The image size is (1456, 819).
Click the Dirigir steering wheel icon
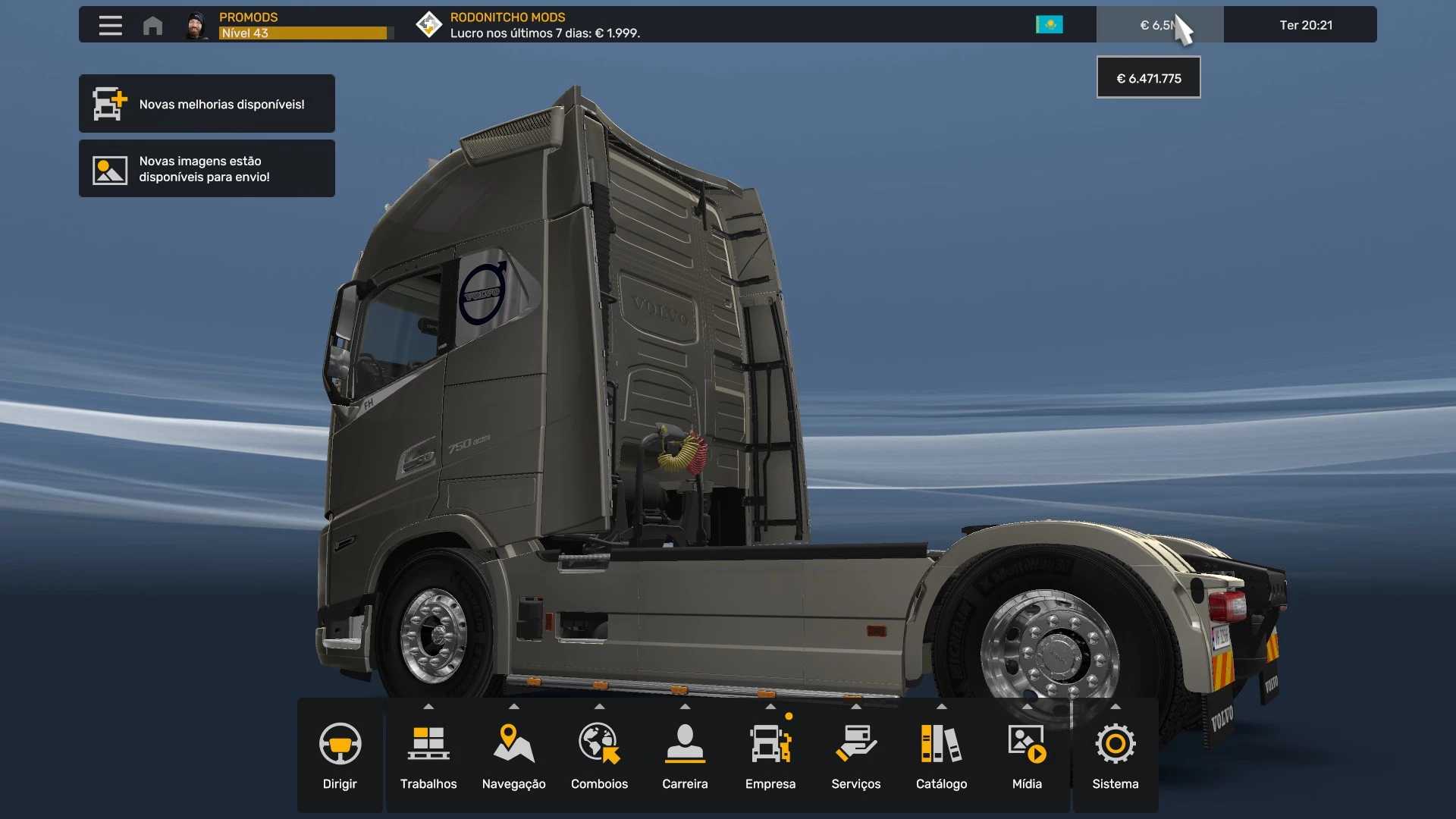pos(340,744)
